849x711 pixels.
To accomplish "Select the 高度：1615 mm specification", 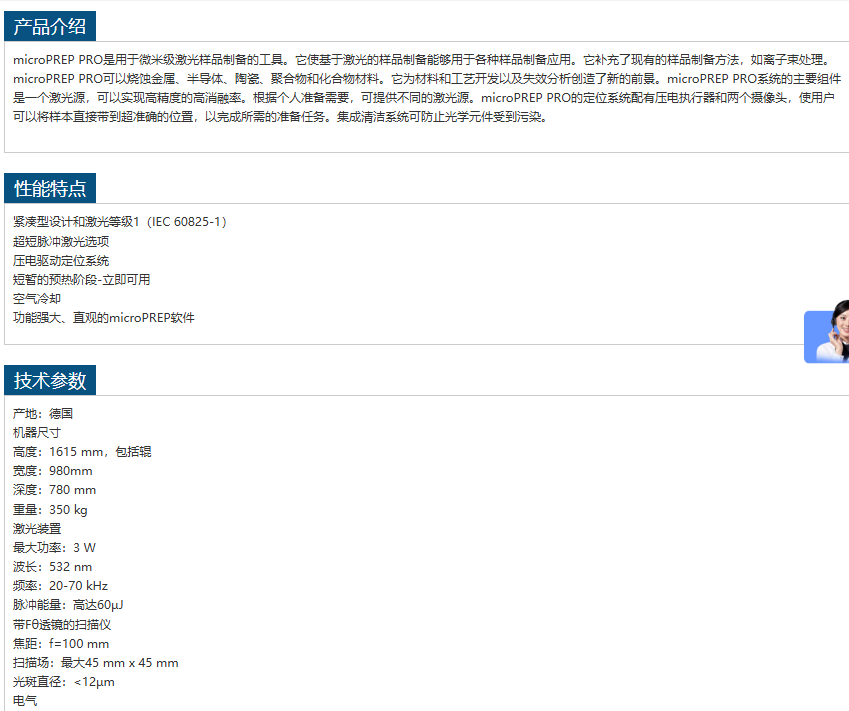I will (x=82, y=452).
